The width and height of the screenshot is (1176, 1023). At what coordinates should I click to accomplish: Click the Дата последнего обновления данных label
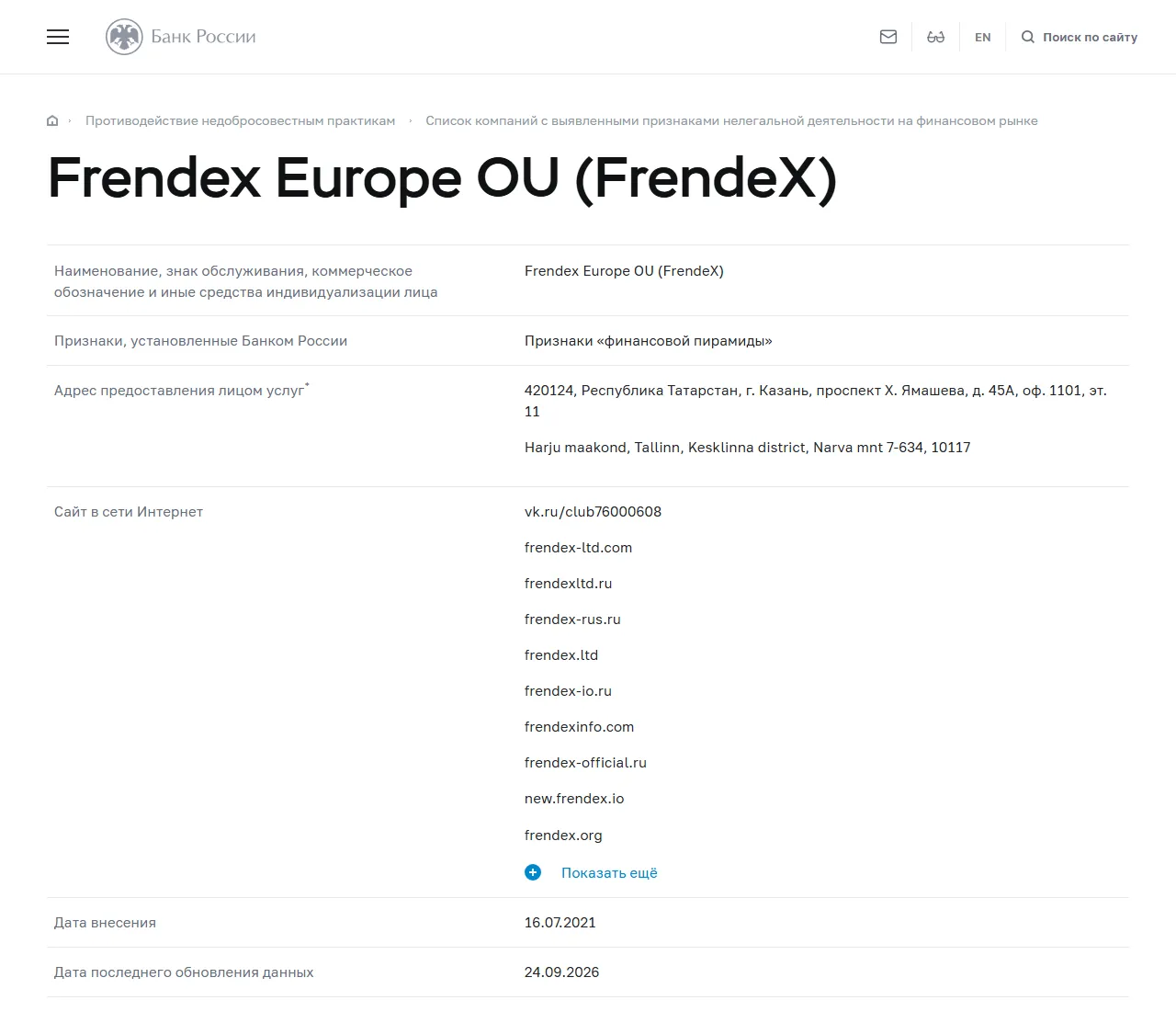click(x=184, y=972)
